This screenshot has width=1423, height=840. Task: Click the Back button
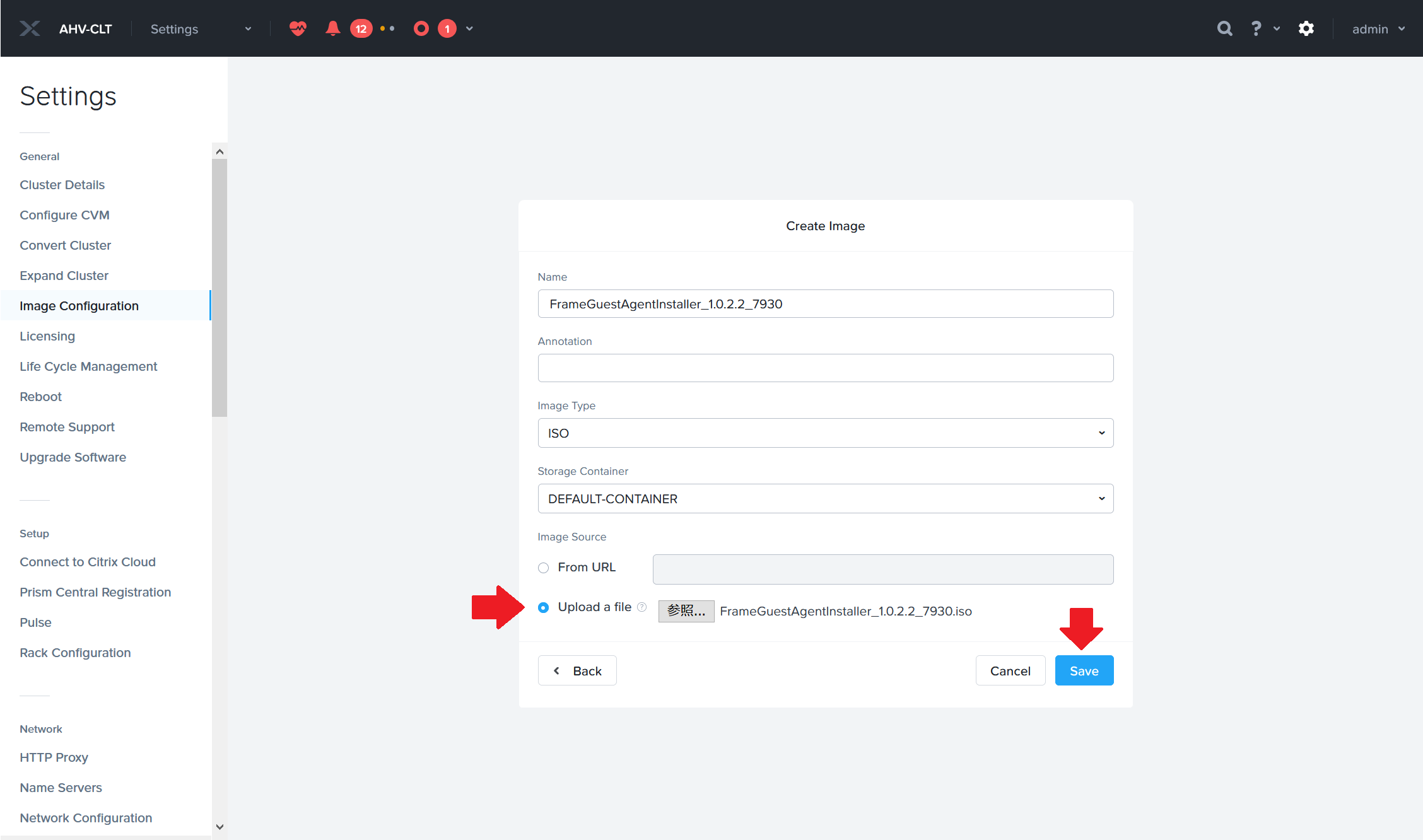(x=577, y=670)
